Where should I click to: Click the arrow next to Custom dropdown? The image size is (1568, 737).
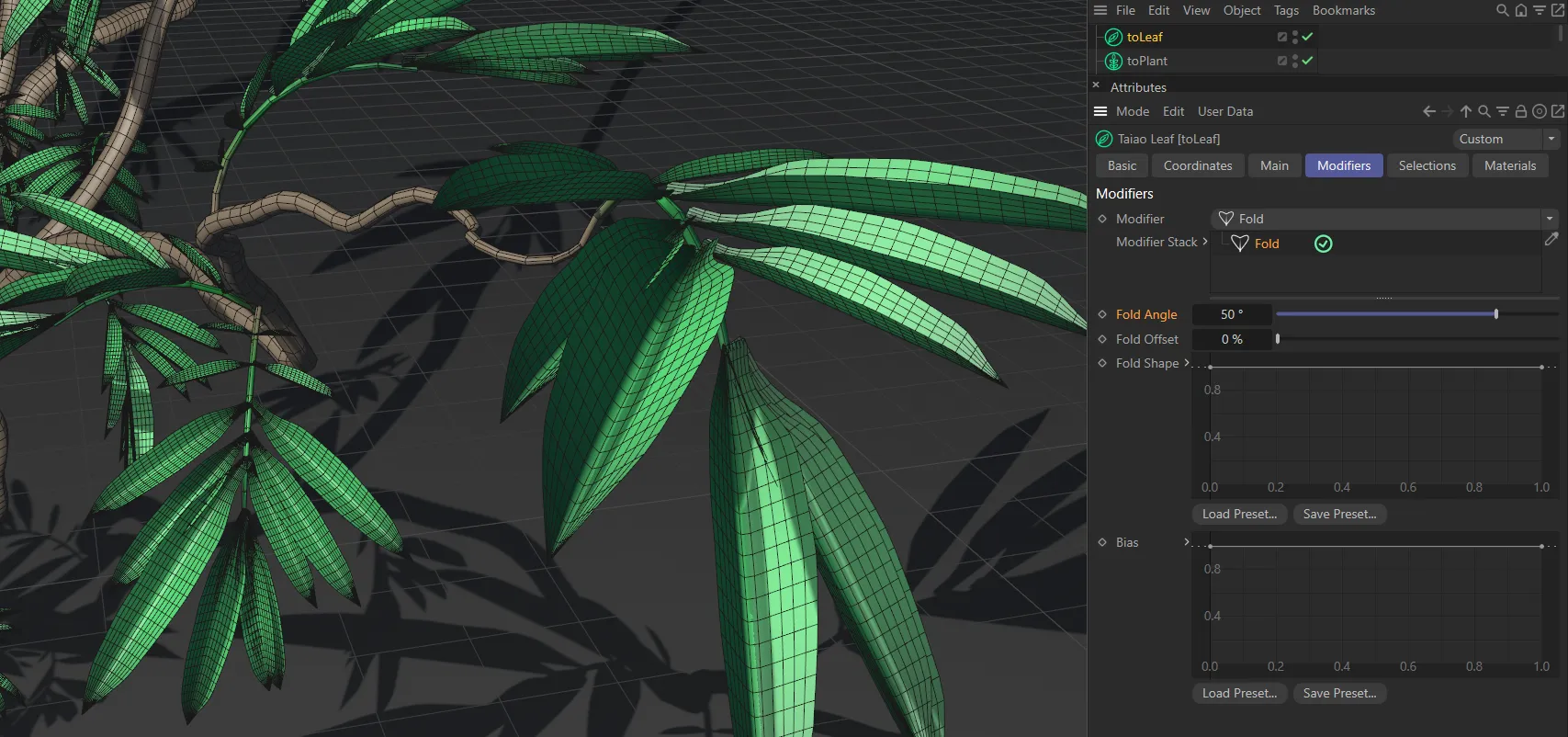coord(1551,139)
